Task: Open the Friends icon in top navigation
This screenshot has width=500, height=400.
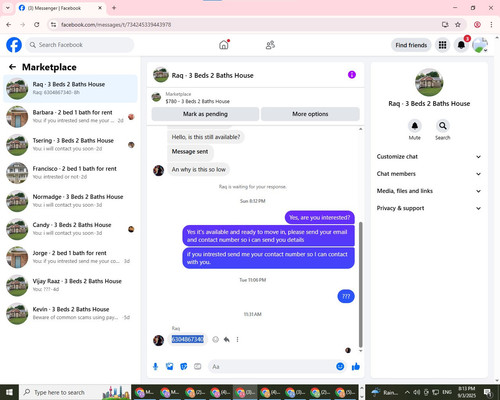Action: [270, 45]
